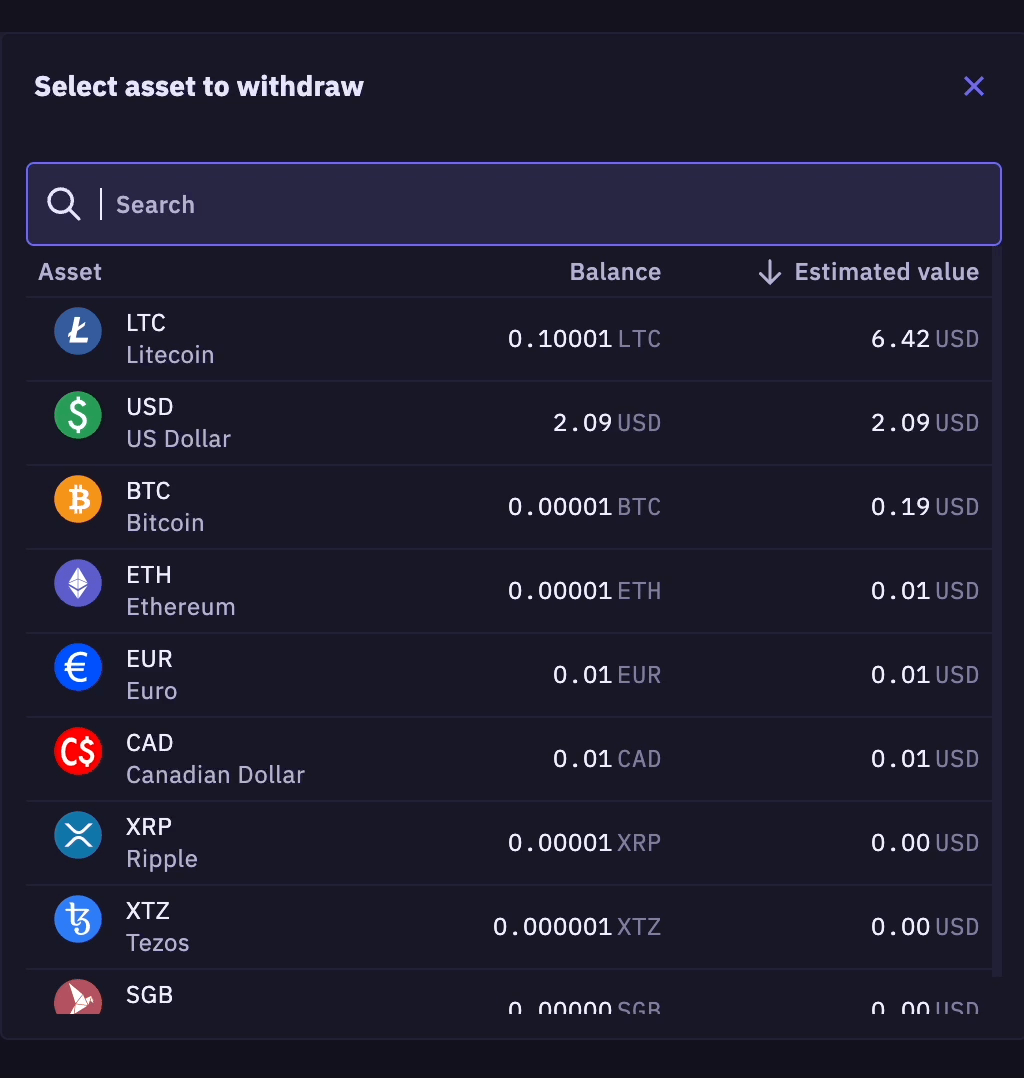Close the withdraw asset dialog

tap(974, 86)
